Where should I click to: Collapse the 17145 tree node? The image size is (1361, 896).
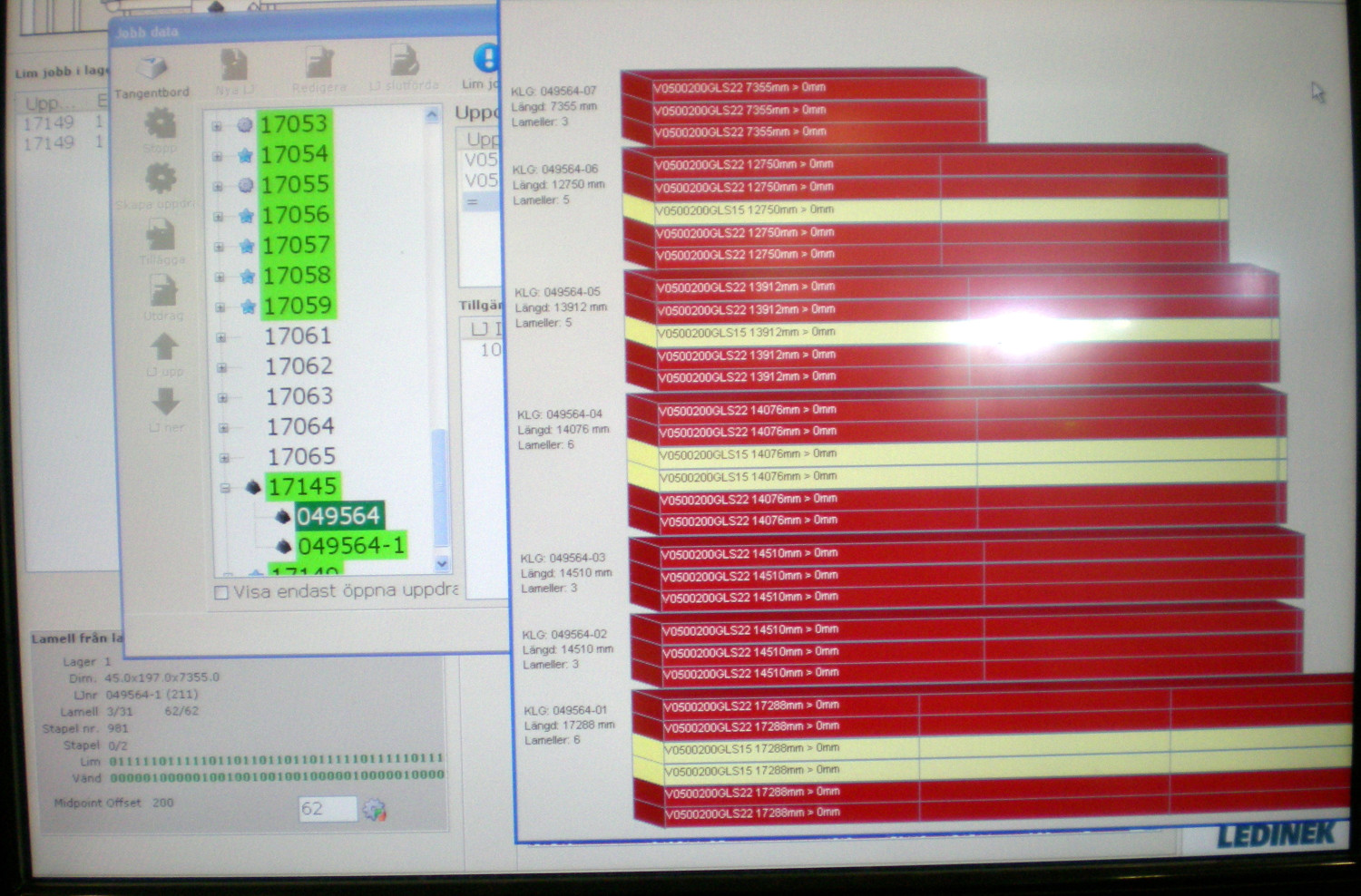[225, 489]
